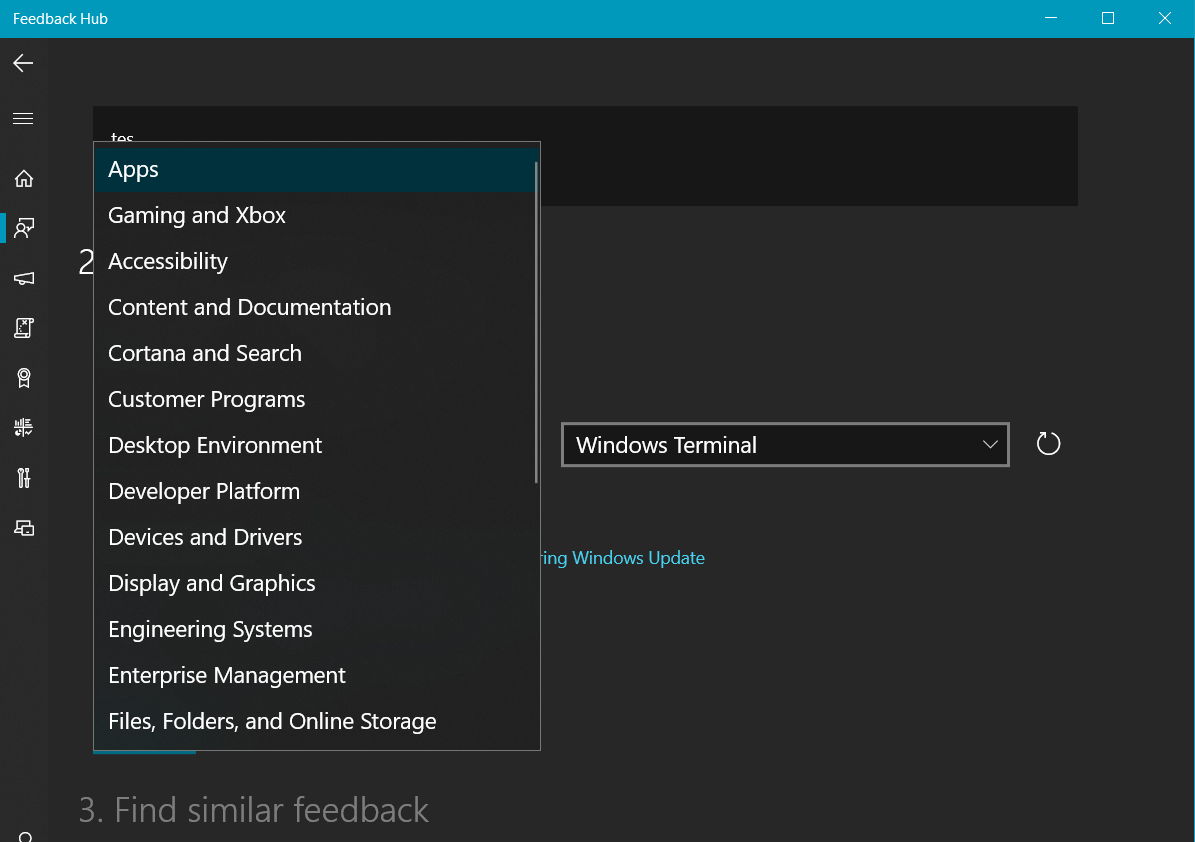1195x842 pixels.
Task: Pick Files, Folders, and Online Storage
Action: 315,721
